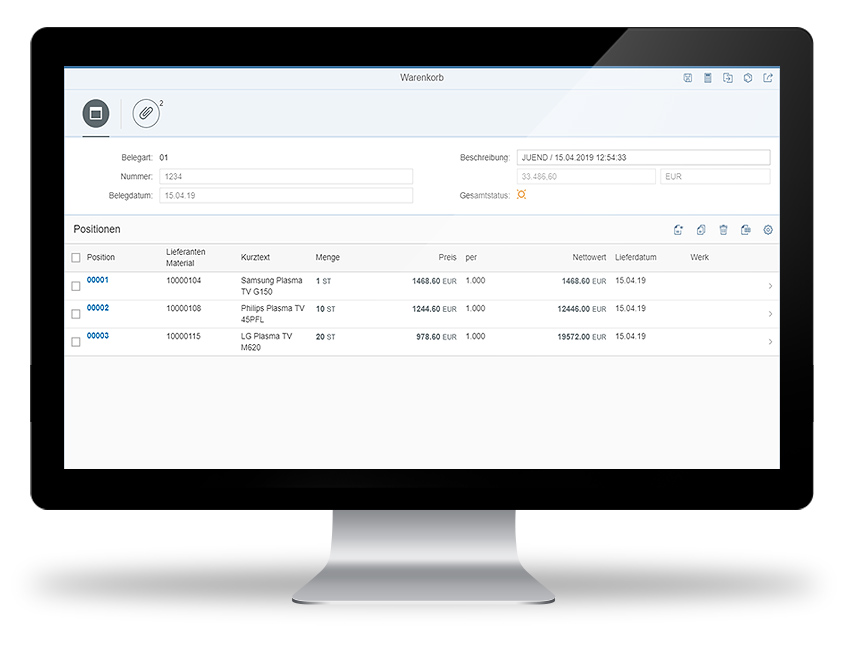
Task: Click the net value 12446.00 EUR
Action: [582, 308]
